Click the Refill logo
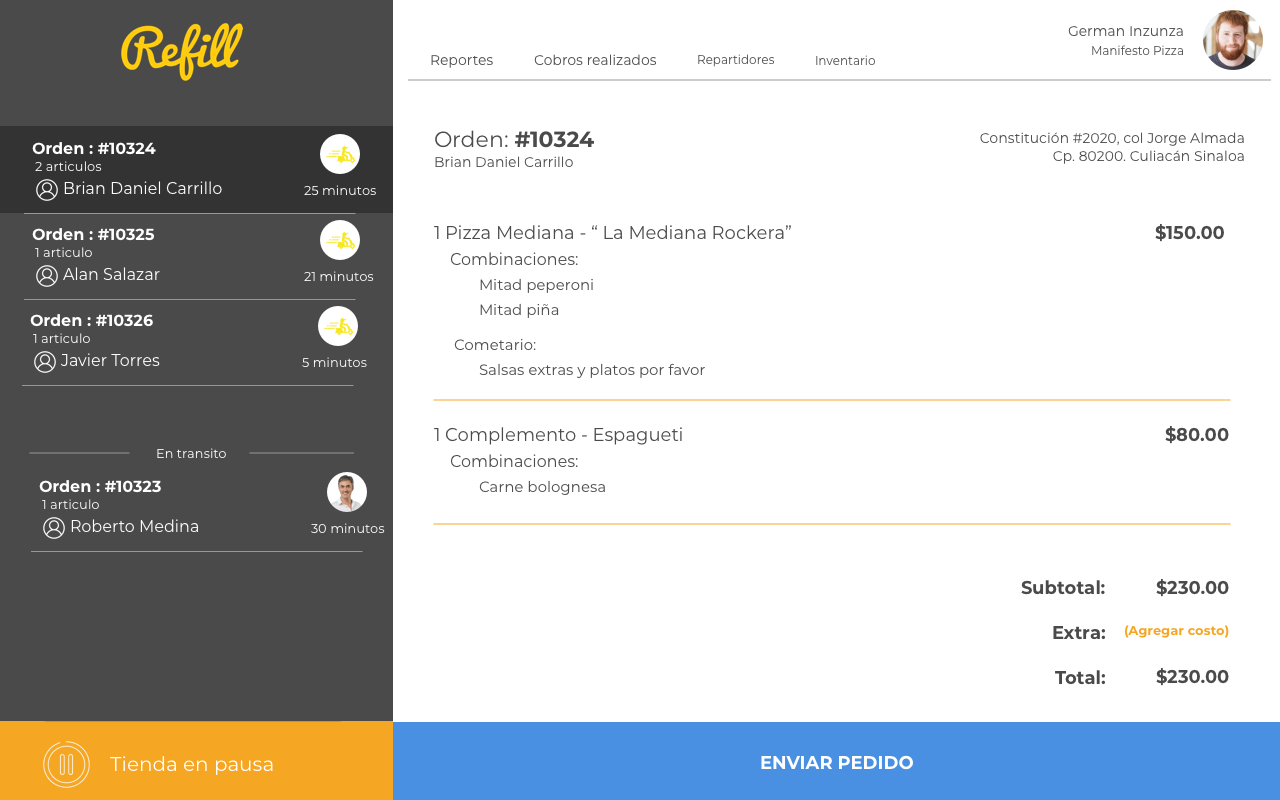This screenshot has height=800, width=1280. (x=182, y=50)
